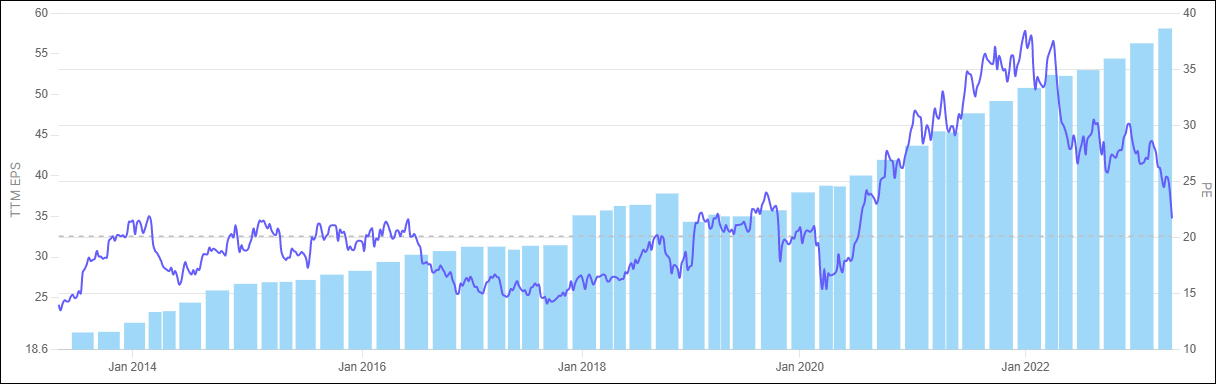Click the "60" tick on the left axis
This screenshot has width=1216, height=384.
click(x=41, y=13)
